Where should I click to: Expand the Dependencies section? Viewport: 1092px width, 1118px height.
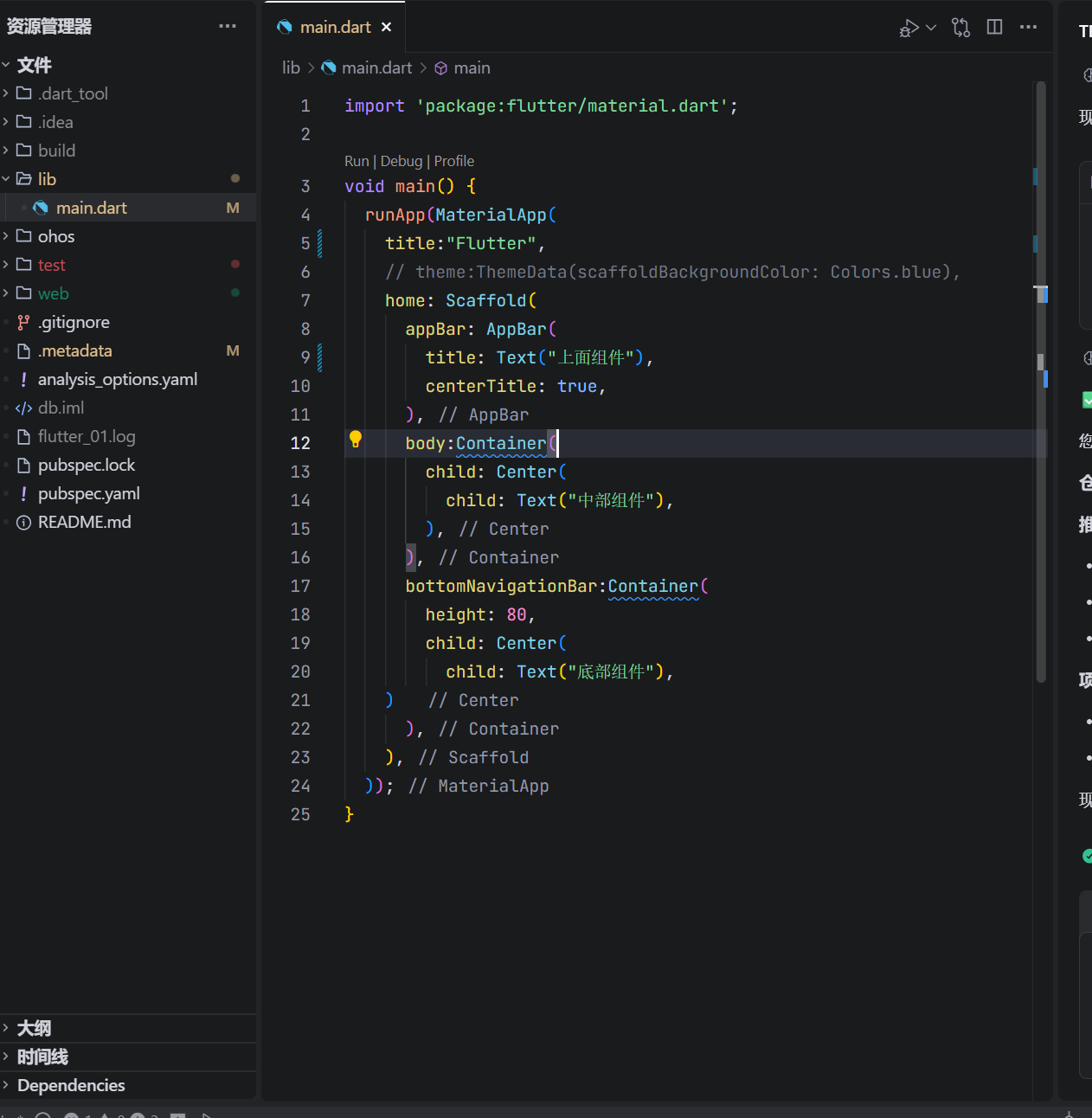pyautogui.click(x=128, y=1085)
